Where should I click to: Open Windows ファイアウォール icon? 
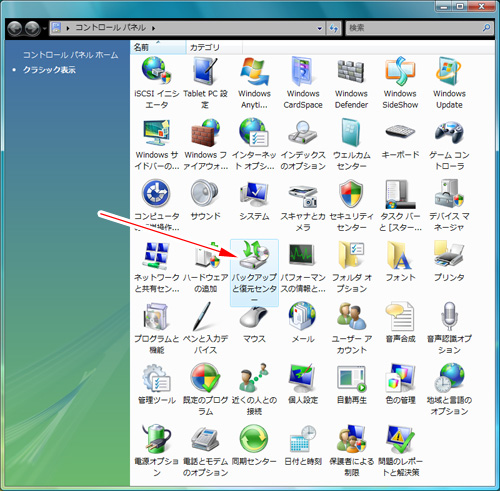pyautogui.click(x=205, y=132)
